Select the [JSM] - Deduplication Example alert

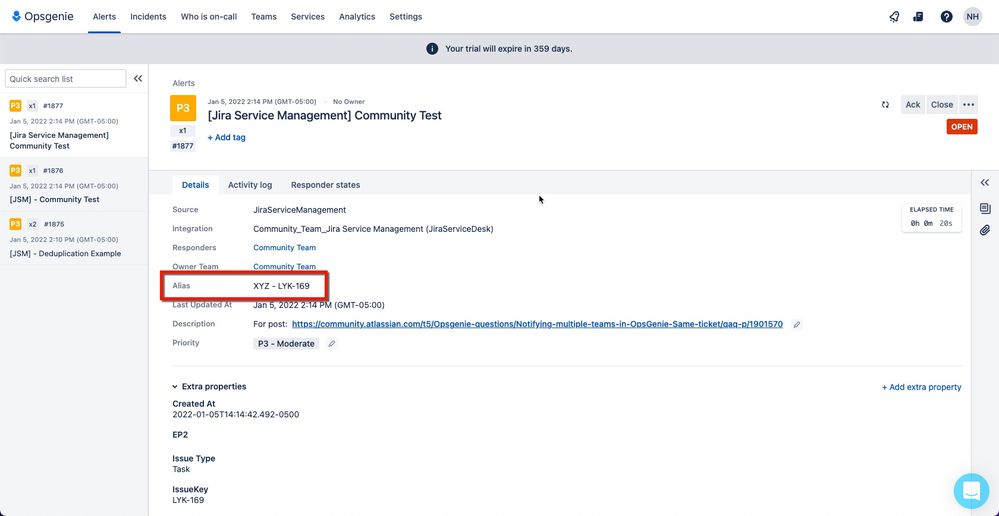[74, 238]
